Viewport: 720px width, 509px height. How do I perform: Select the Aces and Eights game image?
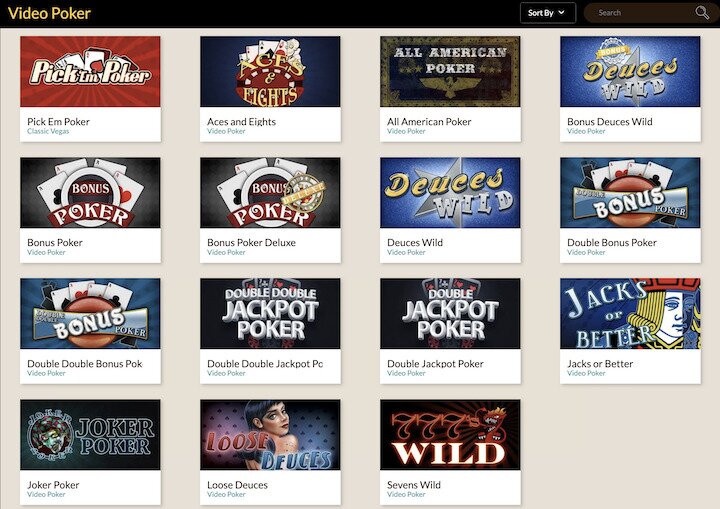270,72
